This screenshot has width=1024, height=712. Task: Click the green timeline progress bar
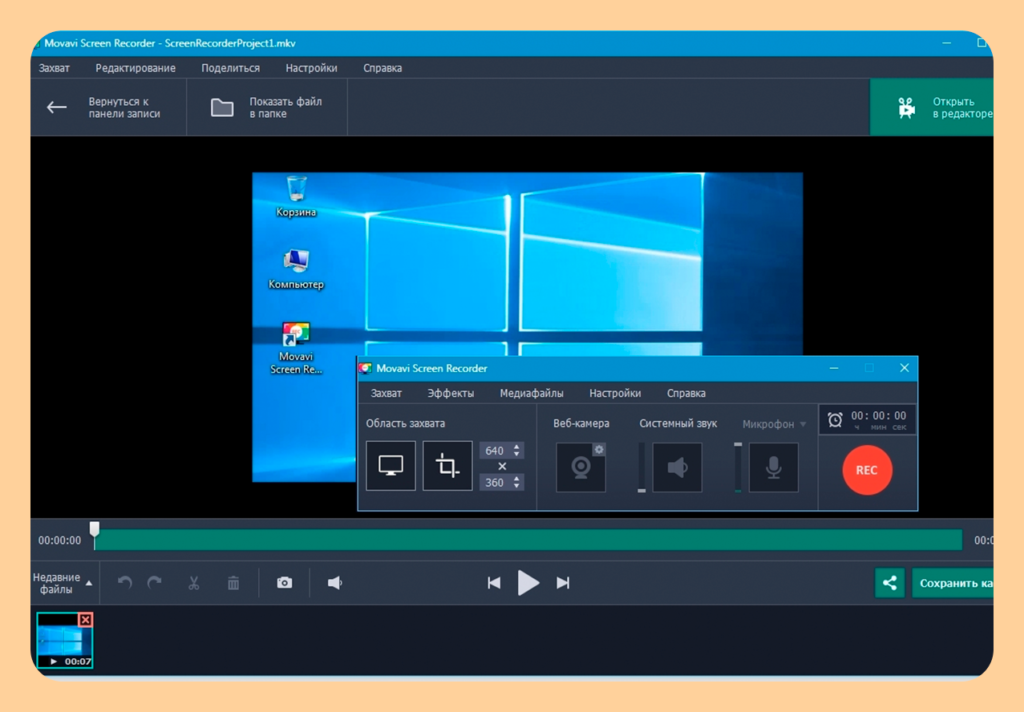pyautogui.click(x=528, y=540)
